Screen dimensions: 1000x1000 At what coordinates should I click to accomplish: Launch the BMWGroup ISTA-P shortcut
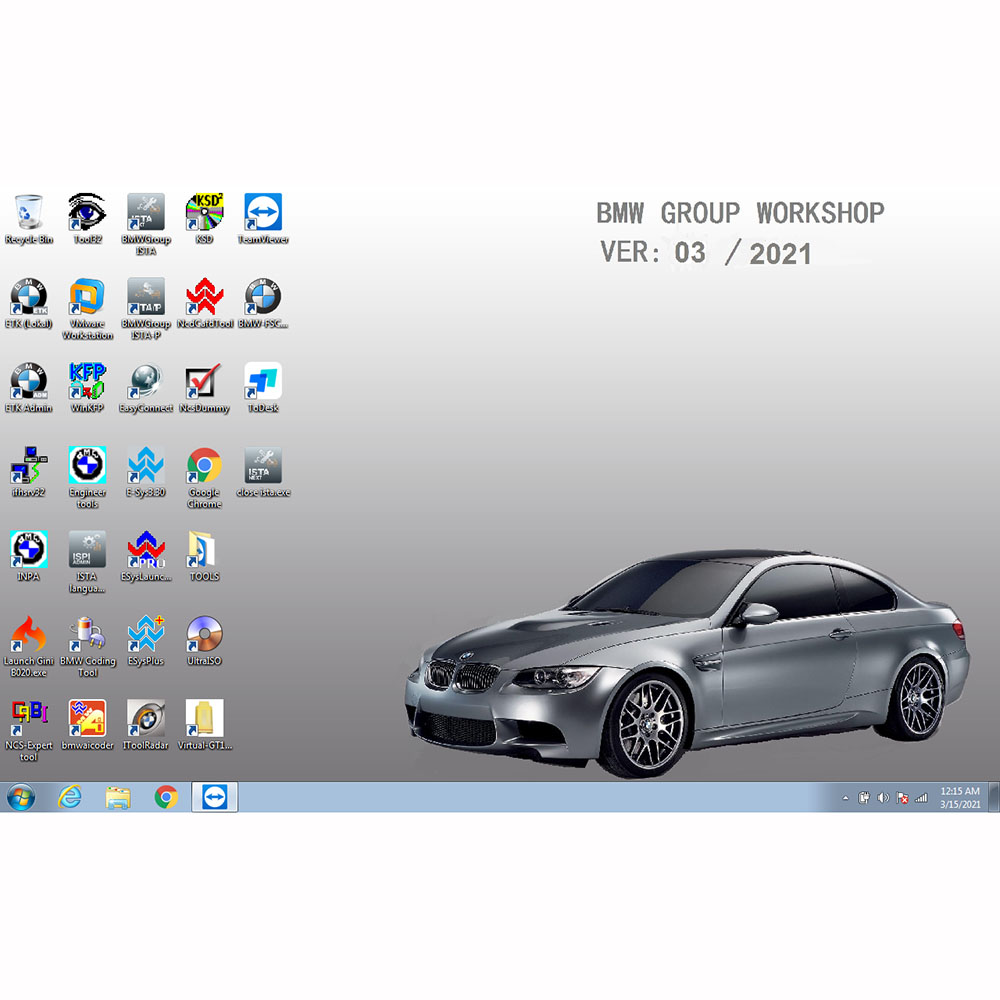tap(146, 309)
